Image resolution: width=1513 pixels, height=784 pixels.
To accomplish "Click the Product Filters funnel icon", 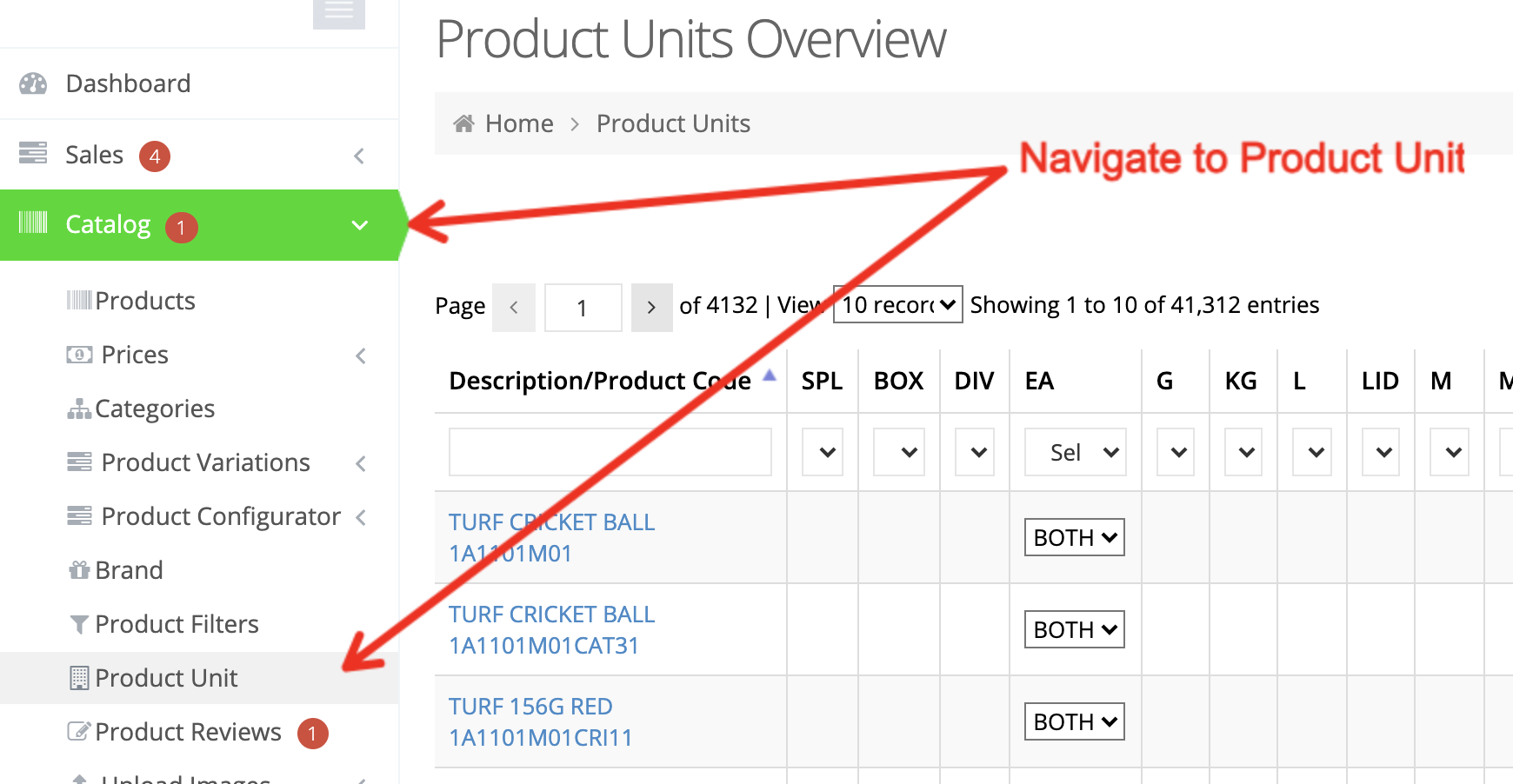I will 79,624.
